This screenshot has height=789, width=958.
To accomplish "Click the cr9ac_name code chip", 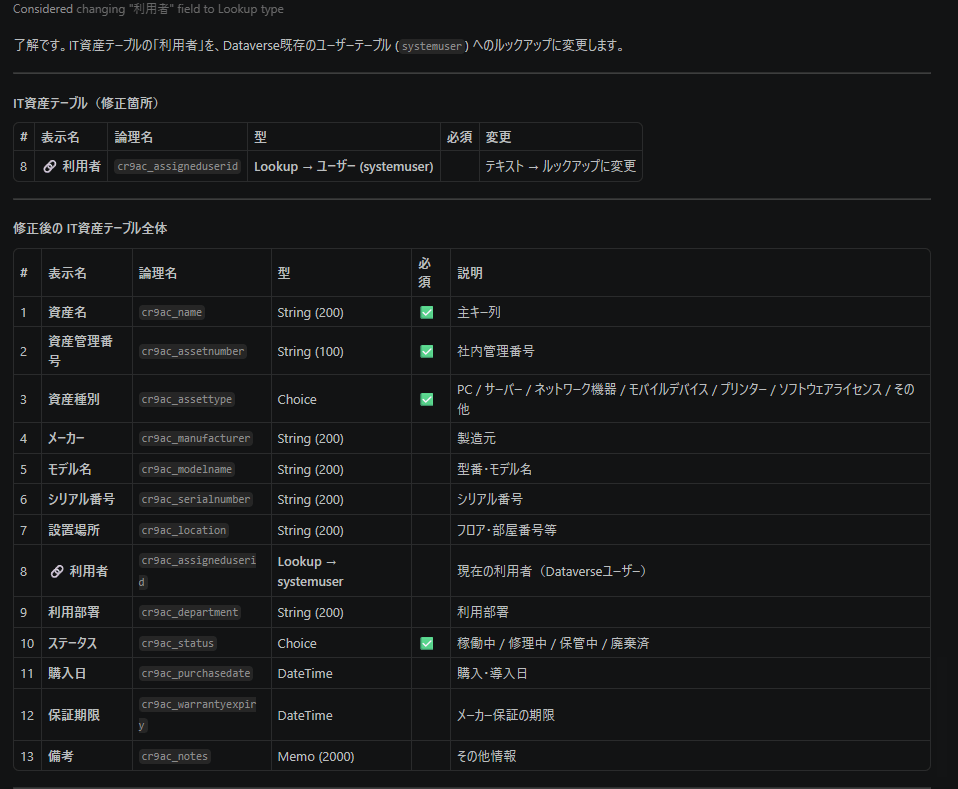I will [x=172, y=312].
